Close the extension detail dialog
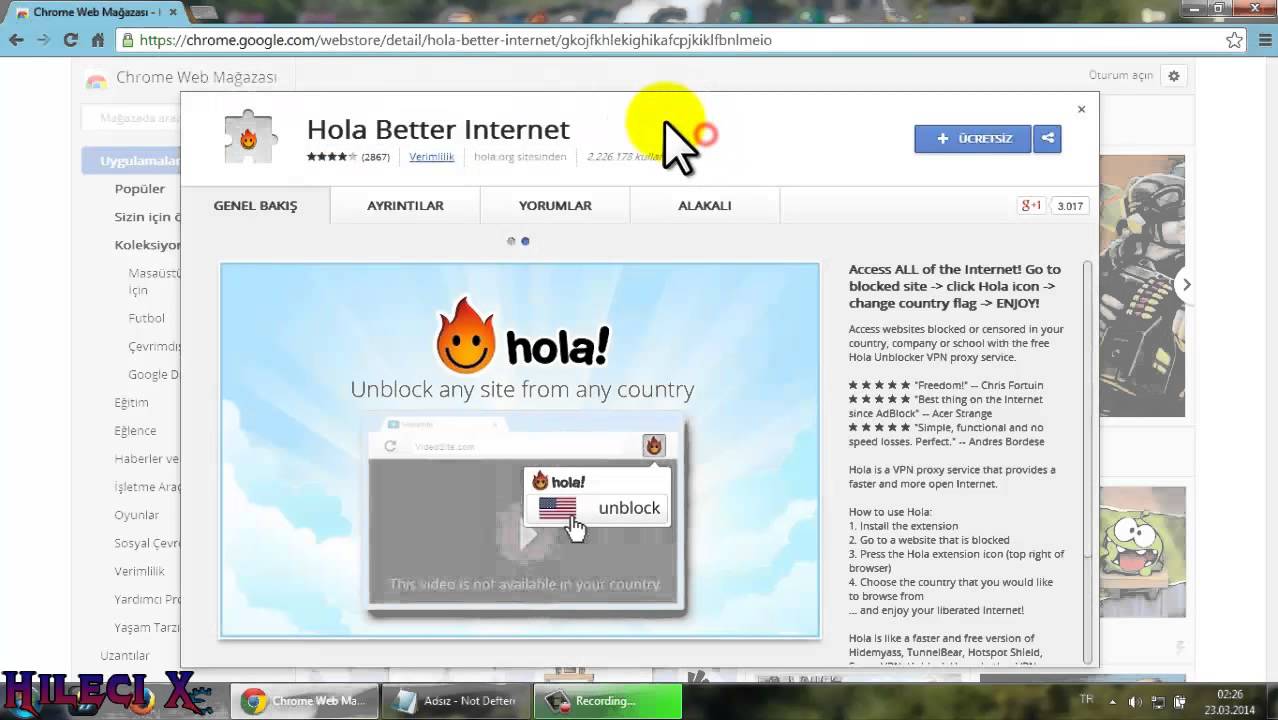The height and width of the screenshot is (720, 1278). tap(1081, 109)
